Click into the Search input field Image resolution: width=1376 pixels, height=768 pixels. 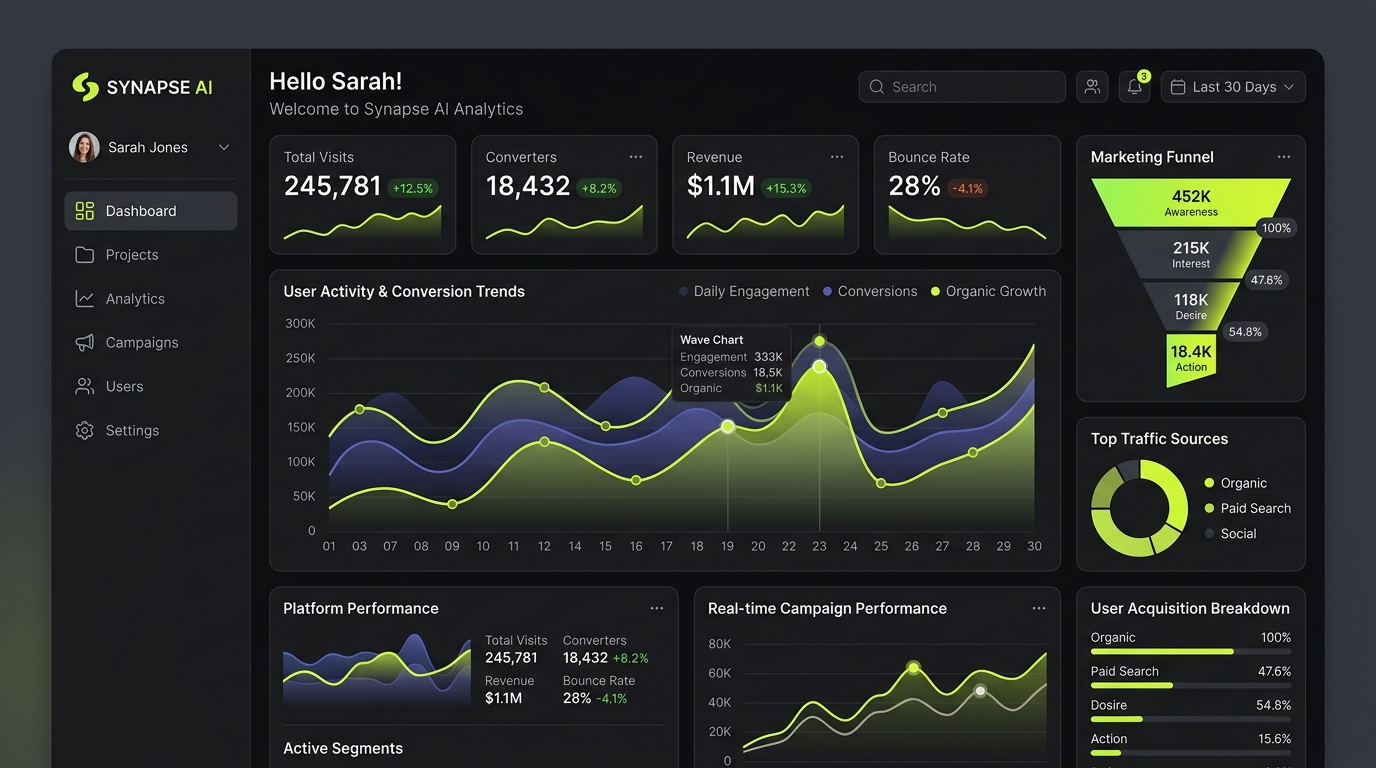[x=962, y=87]
